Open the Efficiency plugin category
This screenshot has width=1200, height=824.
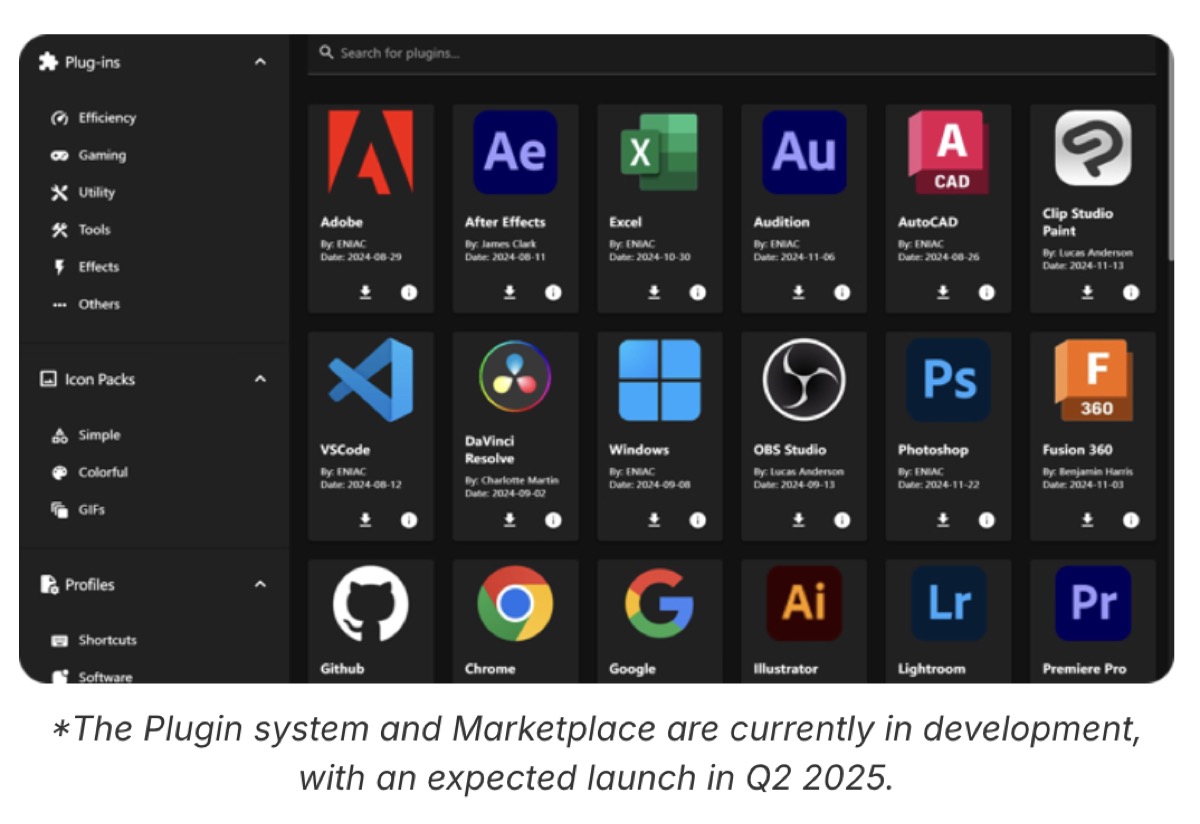[x=106, y=118]
